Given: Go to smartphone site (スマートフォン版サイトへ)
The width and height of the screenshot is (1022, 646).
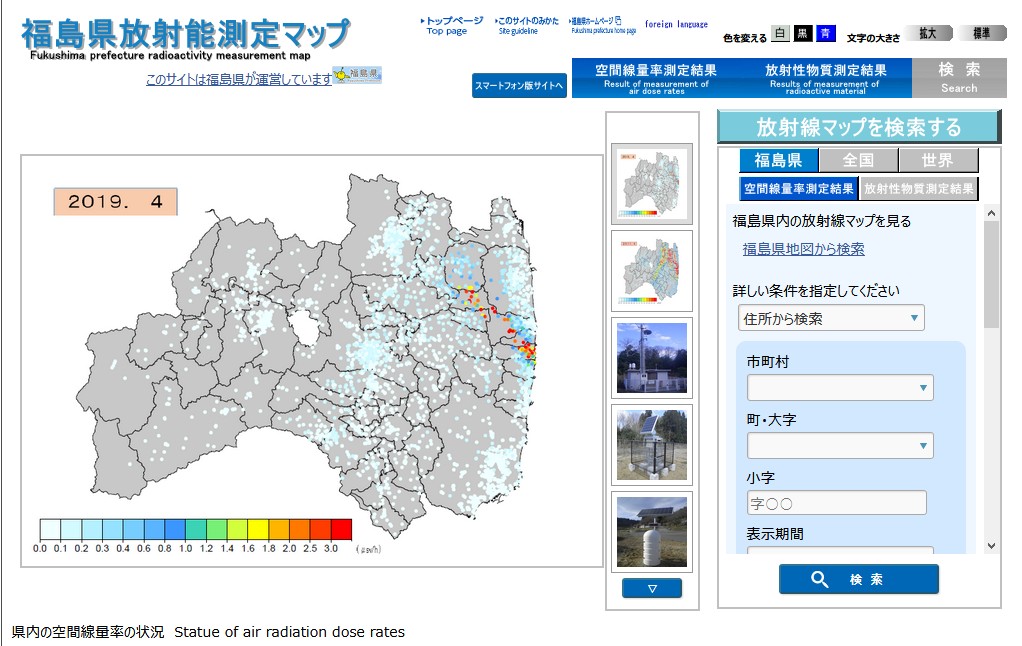Looking at the screenshot, I should (519, 85).
